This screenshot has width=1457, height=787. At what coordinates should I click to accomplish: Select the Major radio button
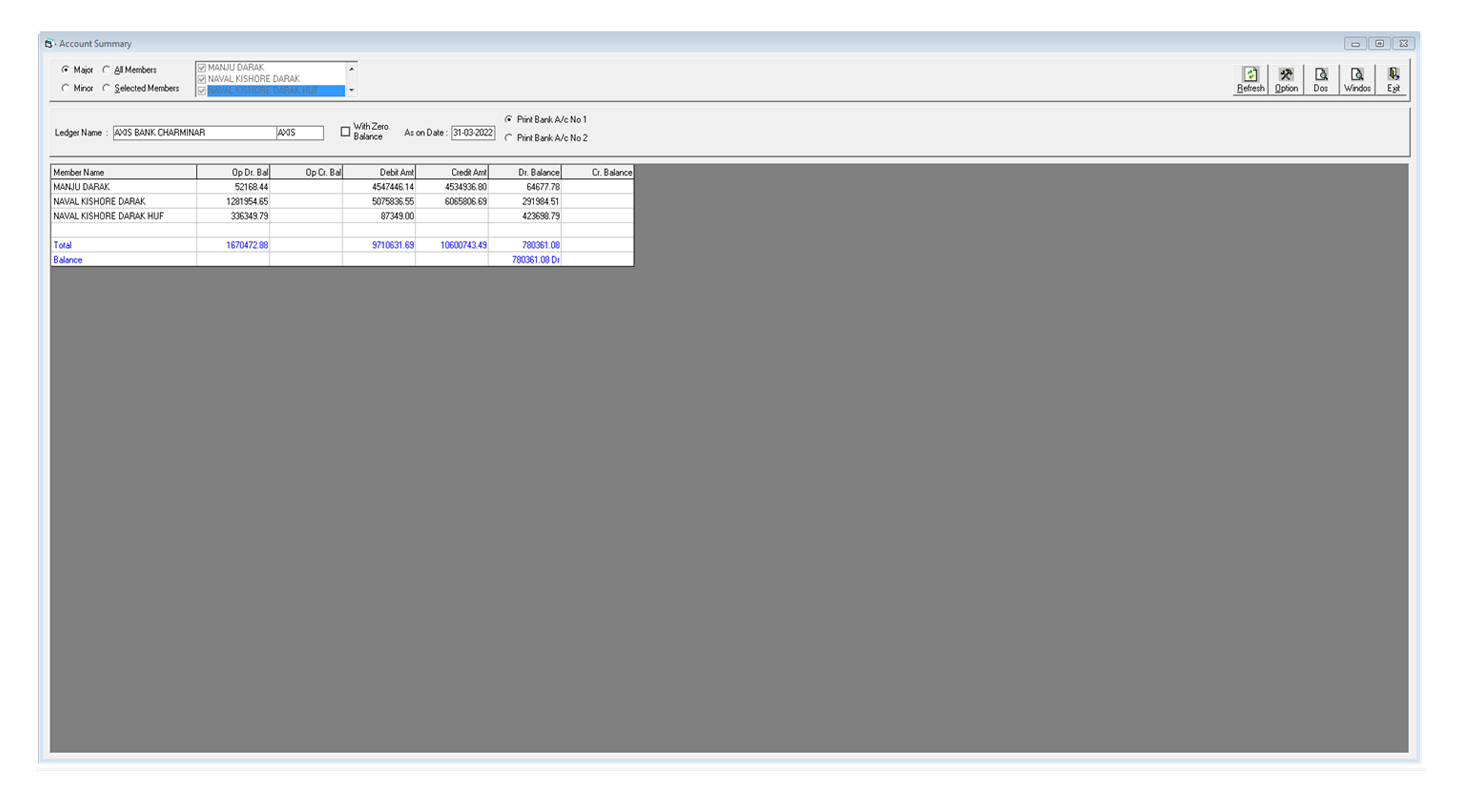click(66, 70)
